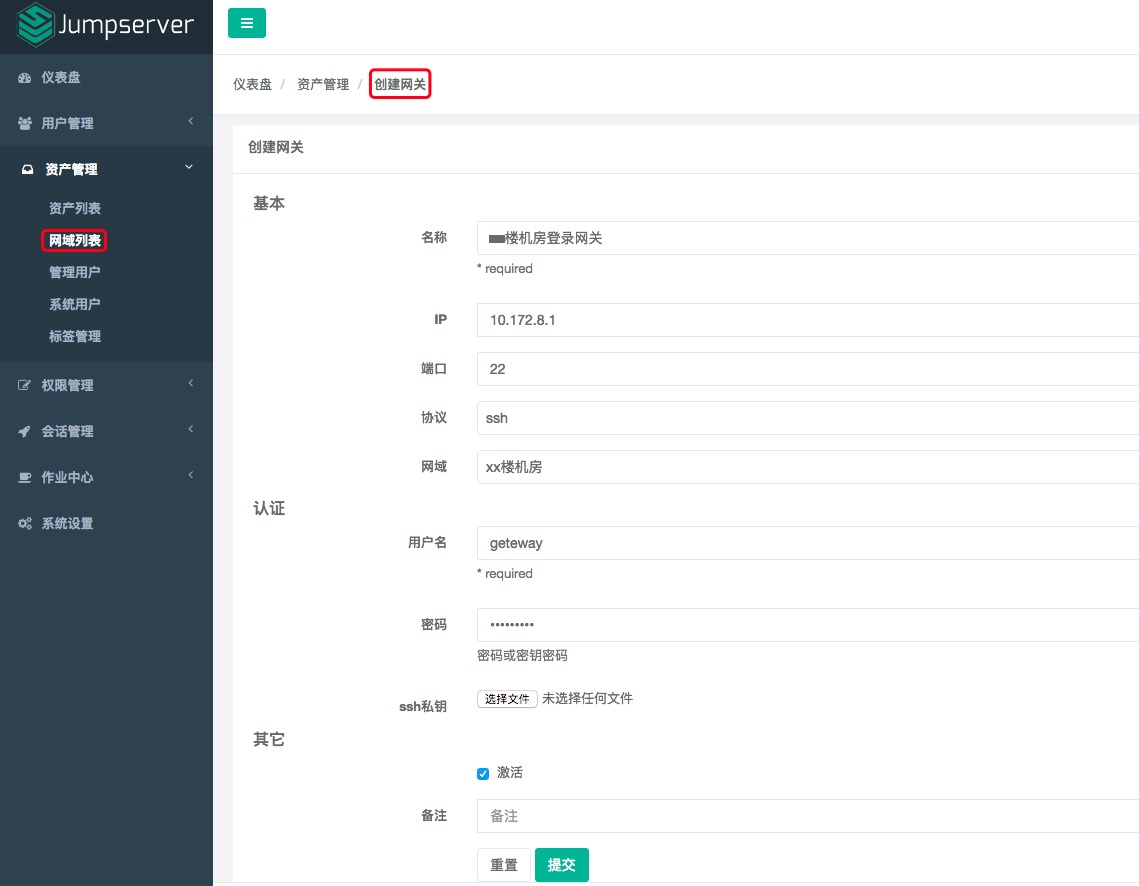Click the edit icon beside 权限管理

25,385
